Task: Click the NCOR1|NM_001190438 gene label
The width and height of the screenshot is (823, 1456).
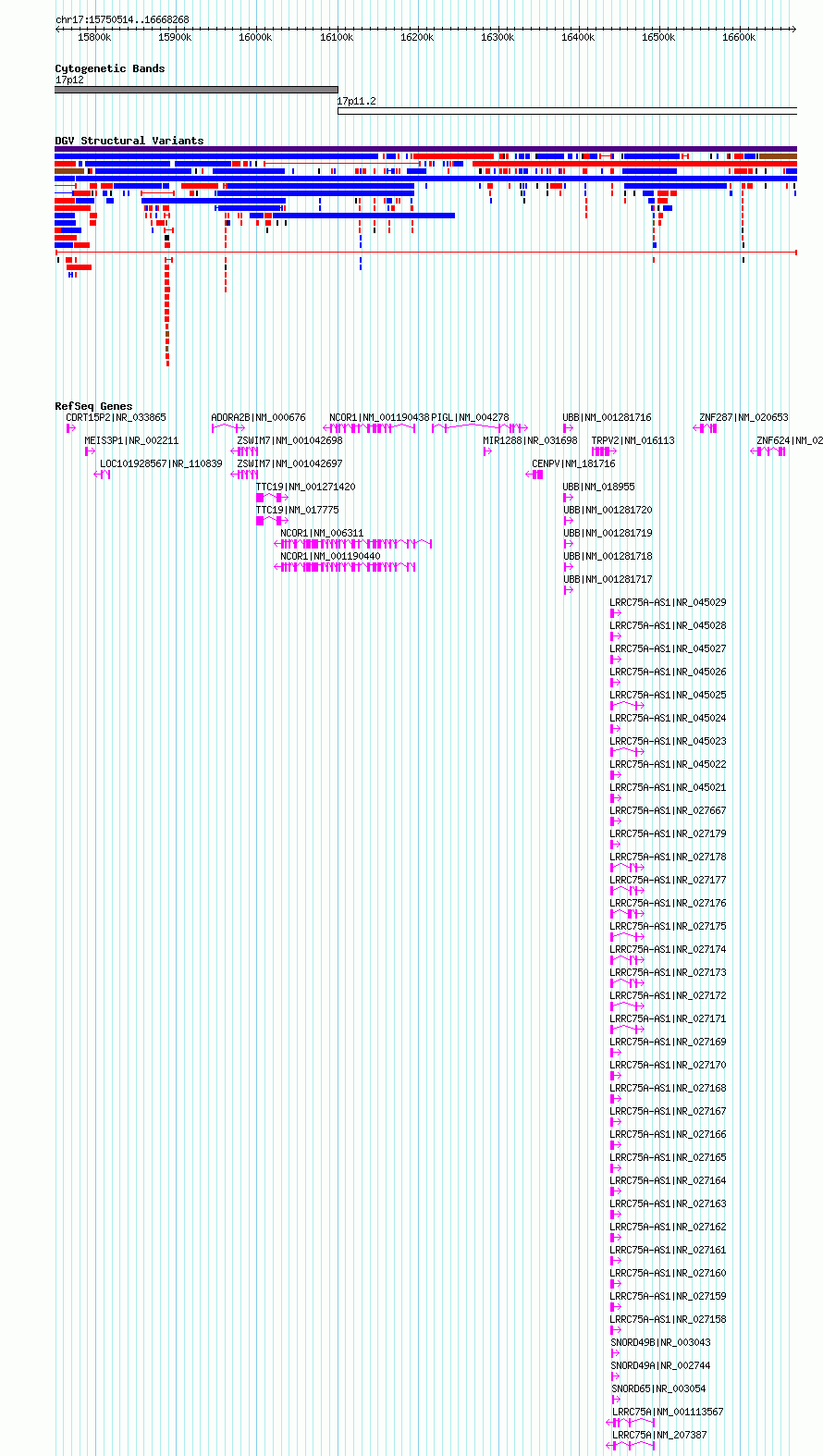Action: (379, 417)
